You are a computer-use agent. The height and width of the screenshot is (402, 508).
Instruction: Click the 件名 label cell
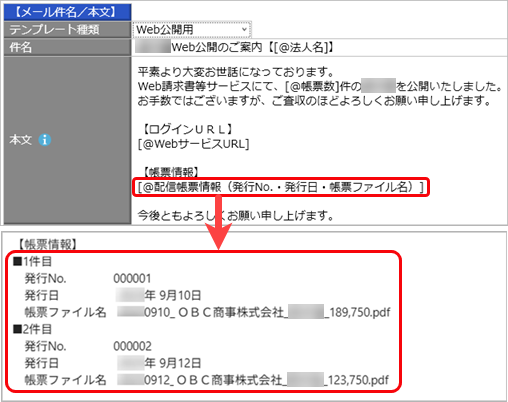67,47
